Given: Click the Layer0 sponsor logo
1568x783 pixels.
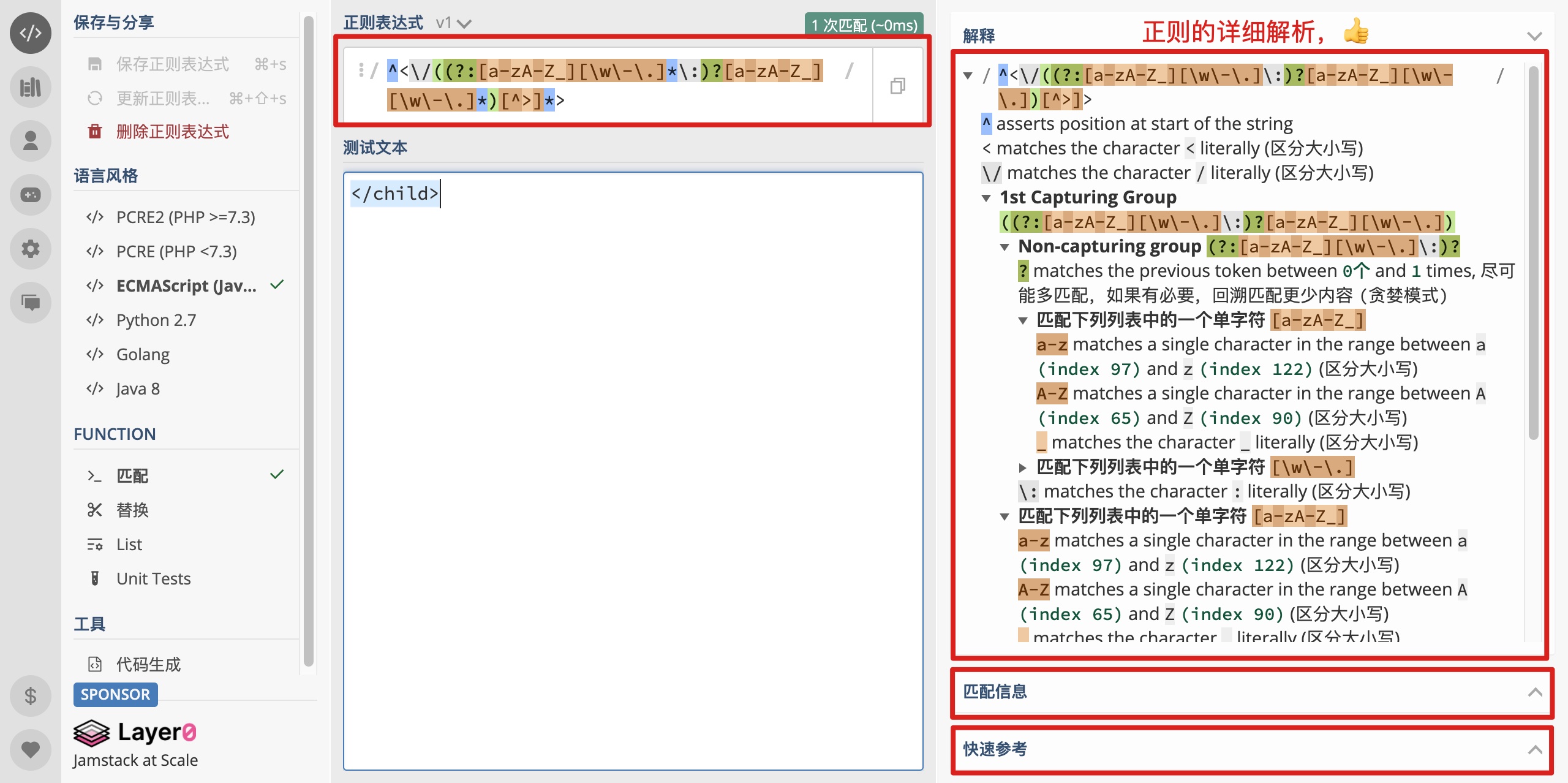Looking at the screenshot, I should click(135, 733).
